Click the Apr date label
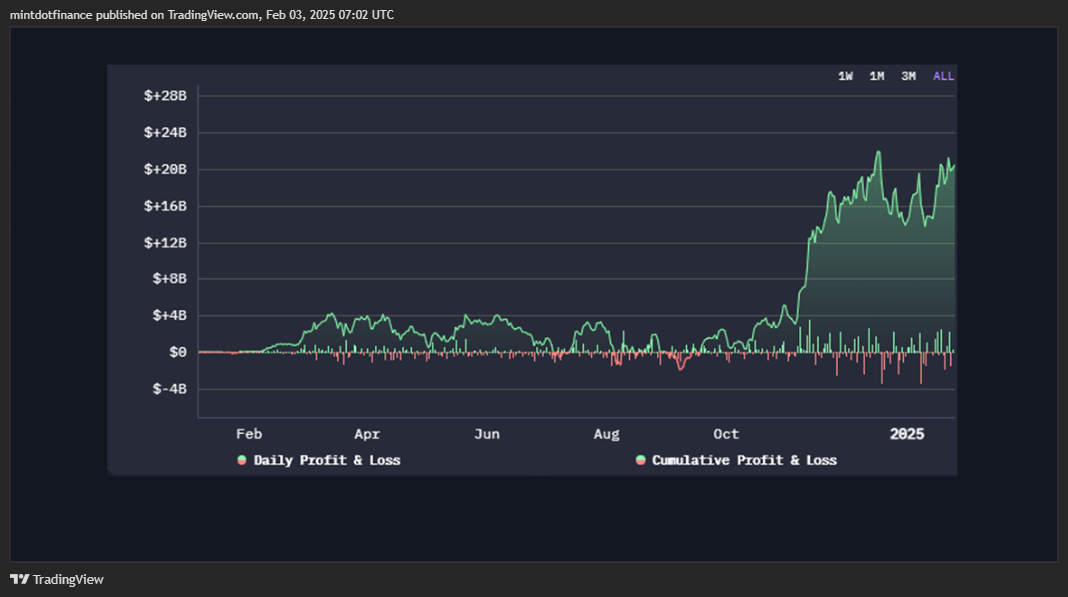Screen dimensions: 1068x597 coord(367,434)
